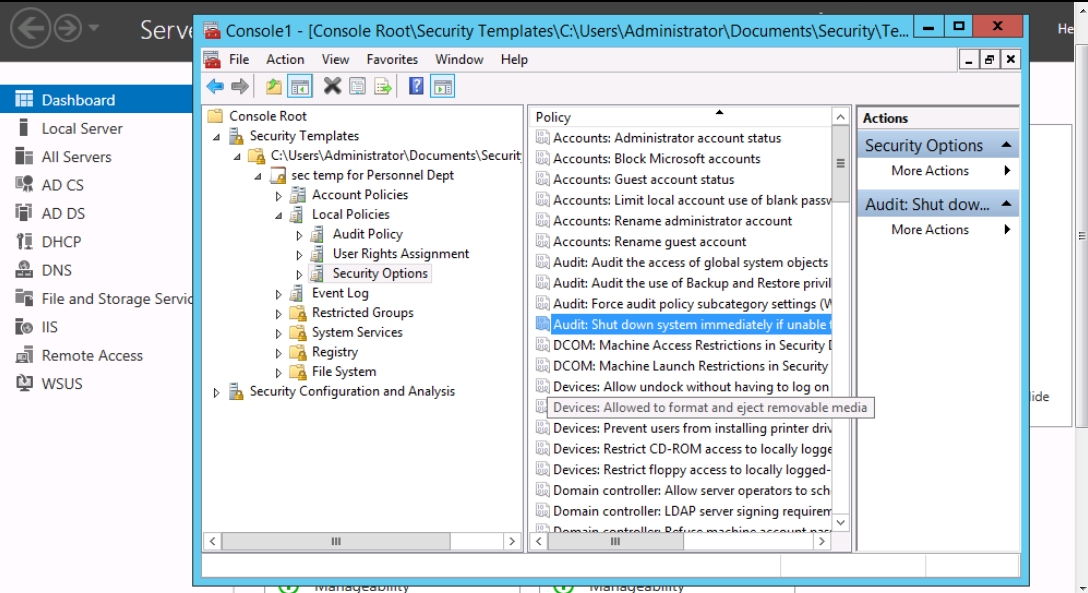
Task: Toggle Show/Hide Console Tree toolbar icon
Action: pos(300,87)
